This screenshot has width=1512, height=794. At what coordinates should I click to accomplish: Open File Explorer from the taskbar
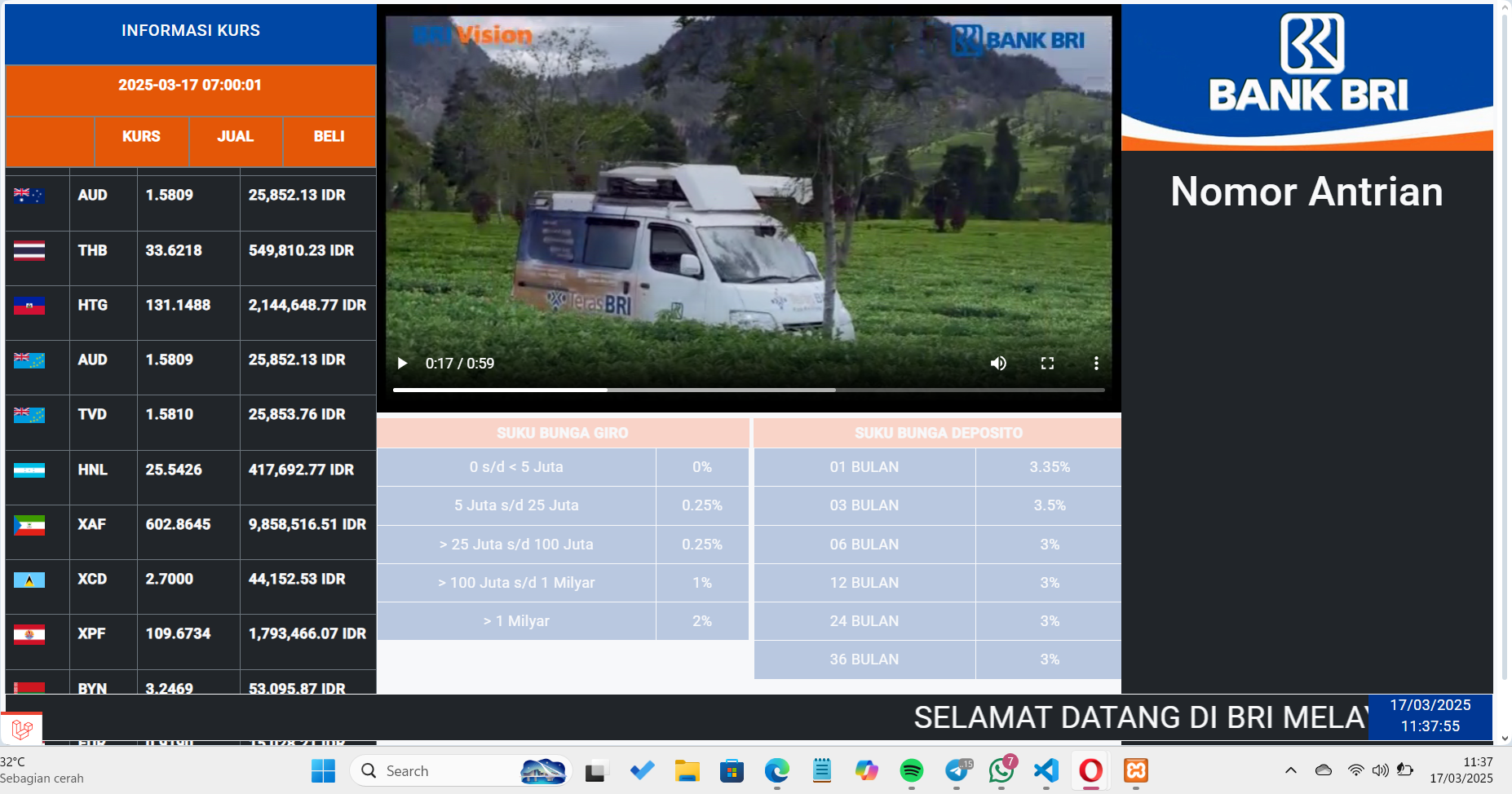(x=687, y=770)
